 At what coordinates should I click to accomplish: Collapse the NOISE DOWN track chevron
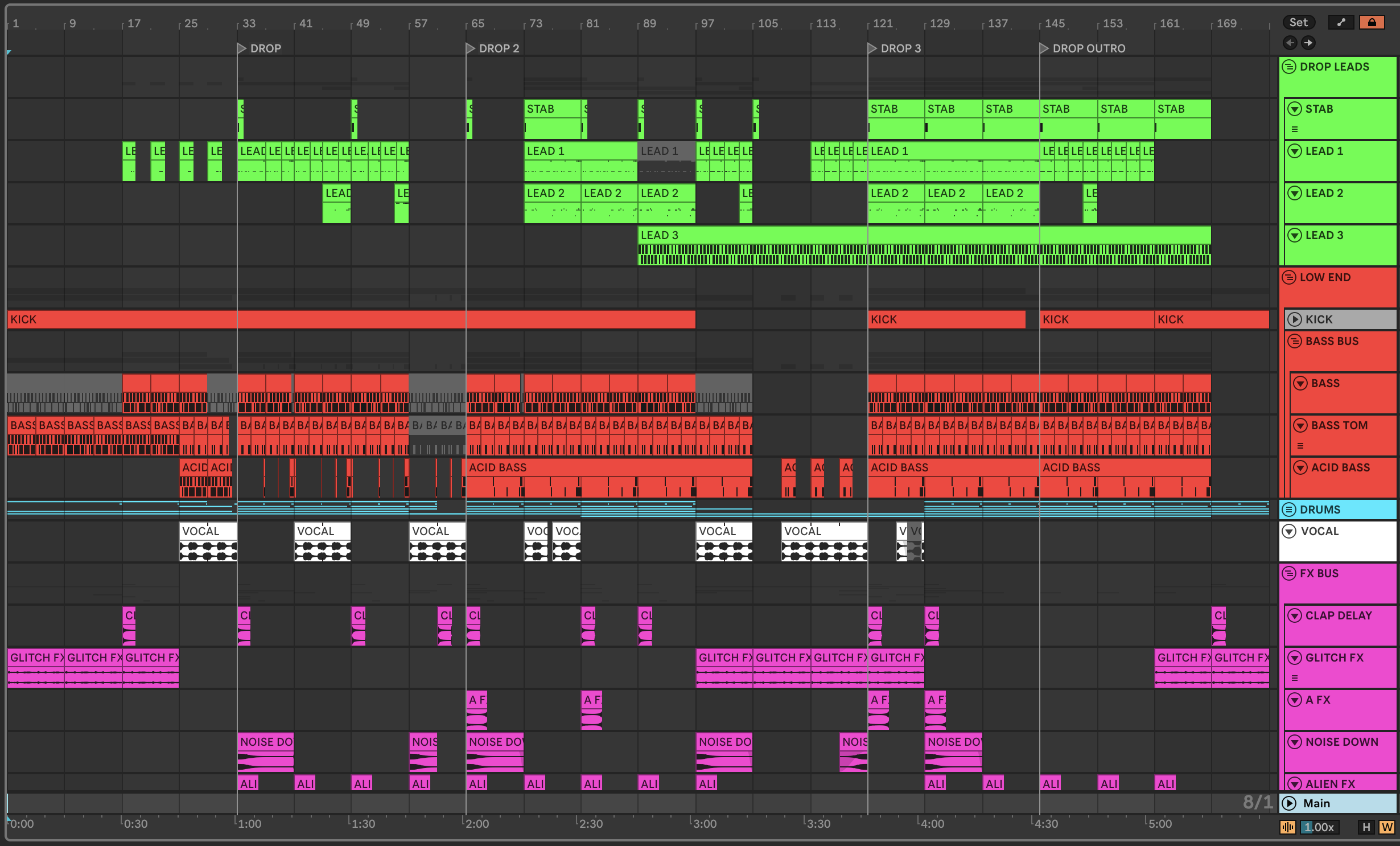(1295, 742)
